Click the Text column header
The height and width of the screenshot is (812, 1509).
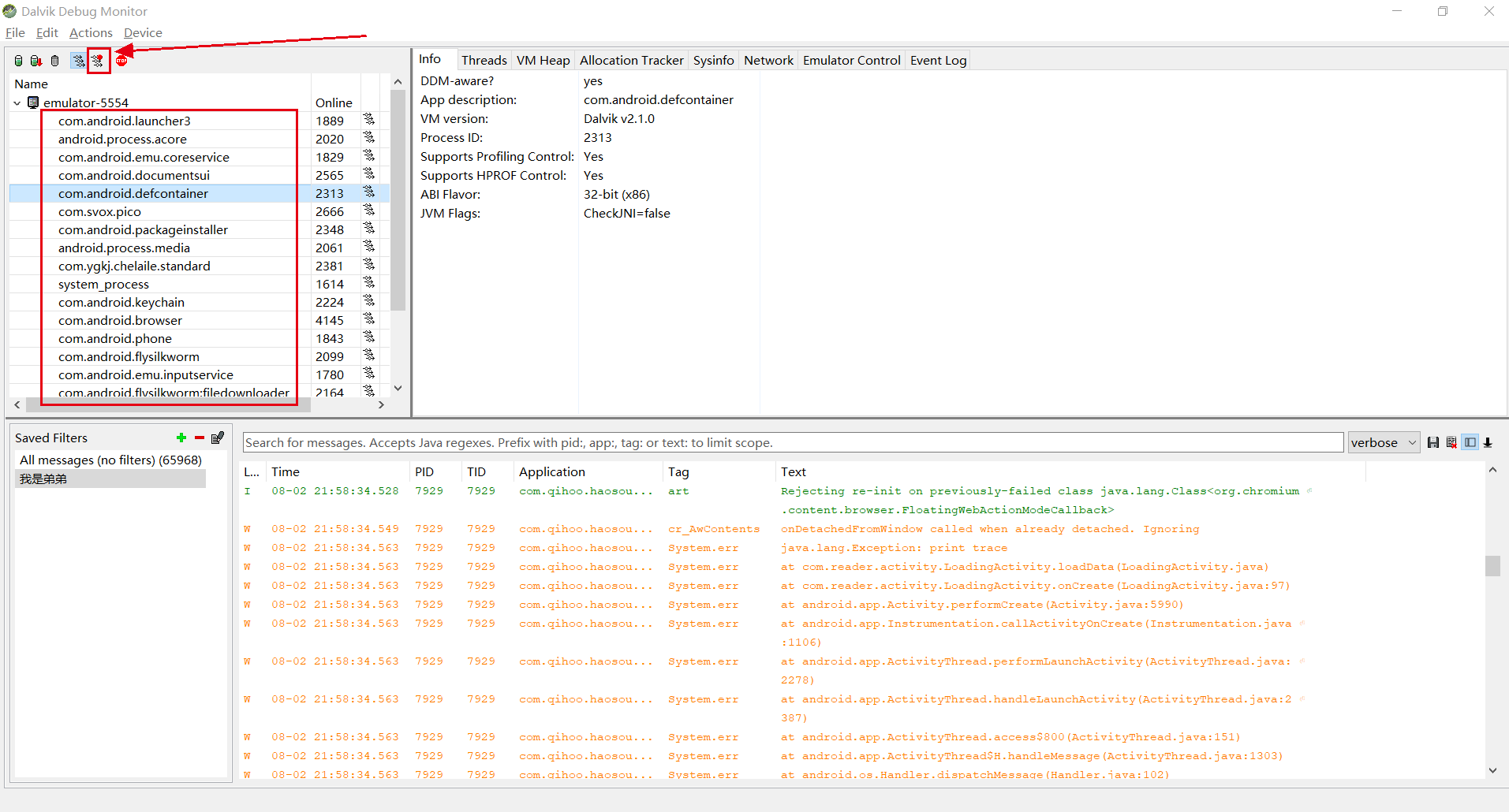click(1070, 471)
